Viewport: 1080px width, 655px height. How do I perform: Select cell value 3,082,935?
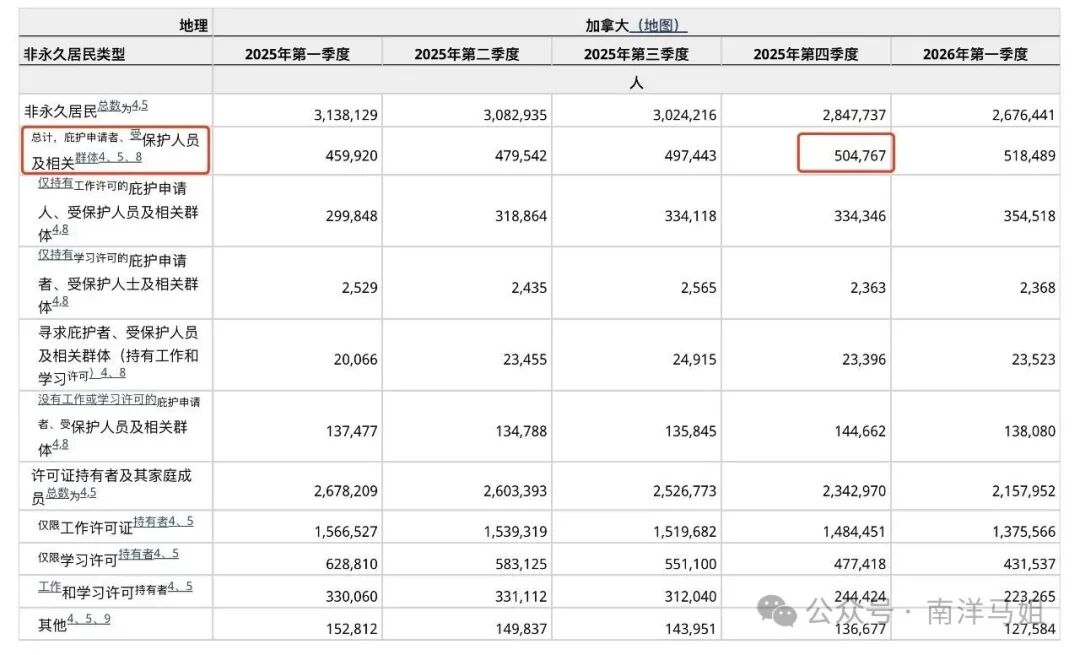pyautogui.click(x=515, y=115)
